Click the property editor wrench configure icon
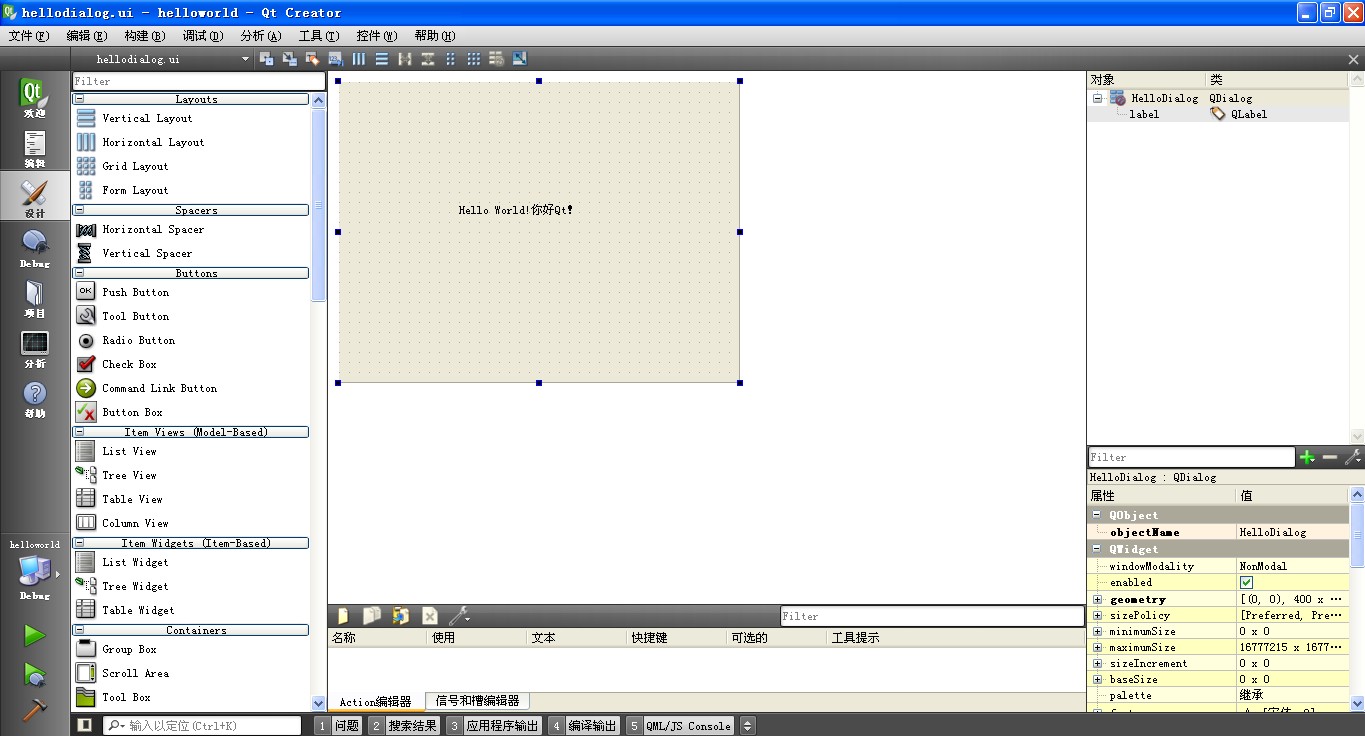This screenshot has width=1365, height=736. (x=1353, y=457)
